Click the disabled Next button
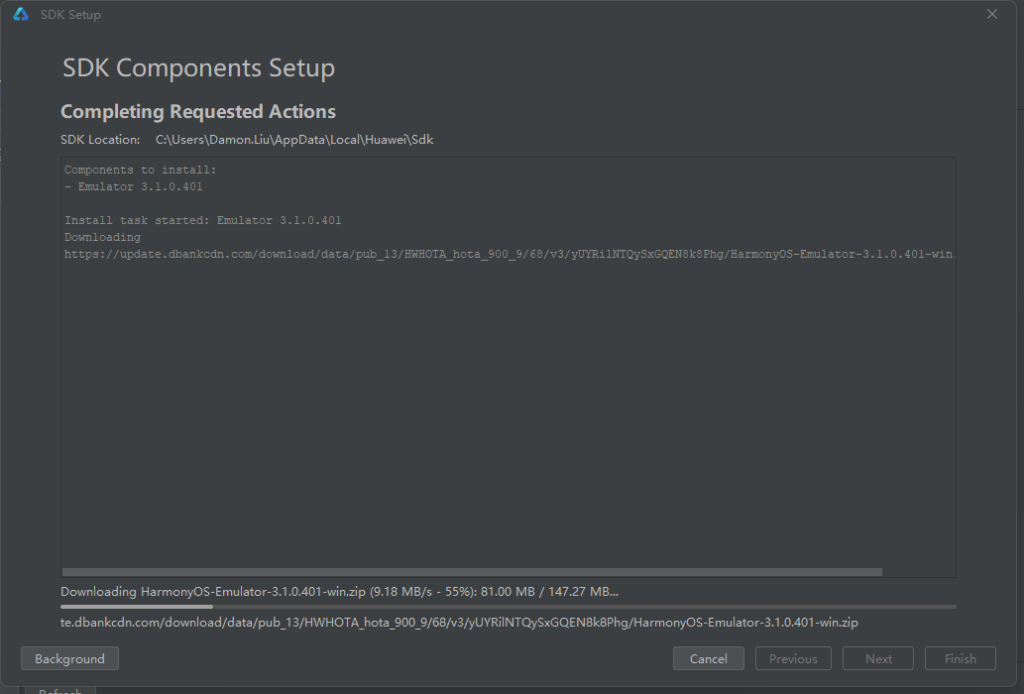 click(878, 659)
